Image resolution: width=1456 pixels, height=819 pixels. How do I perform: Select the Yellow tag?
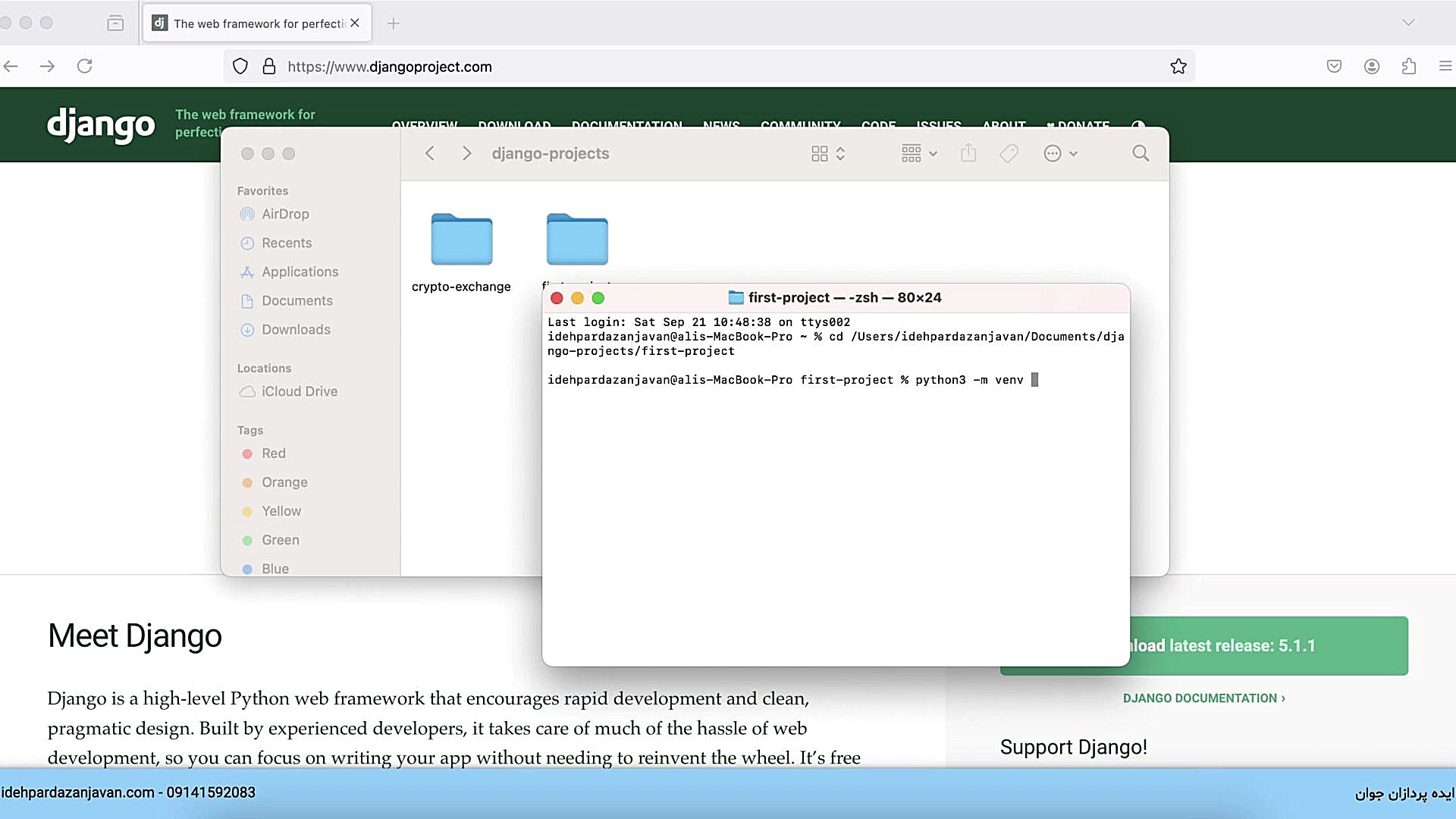pyautogui.click(x=281, y=511)
